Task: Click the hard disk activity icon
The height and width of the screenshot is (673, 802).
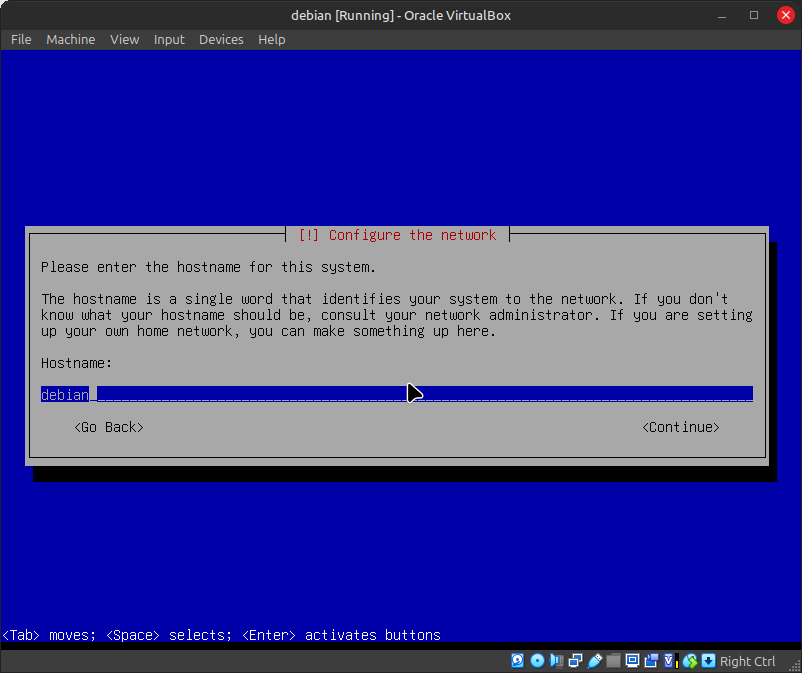Action: click(x=518, y=661)
